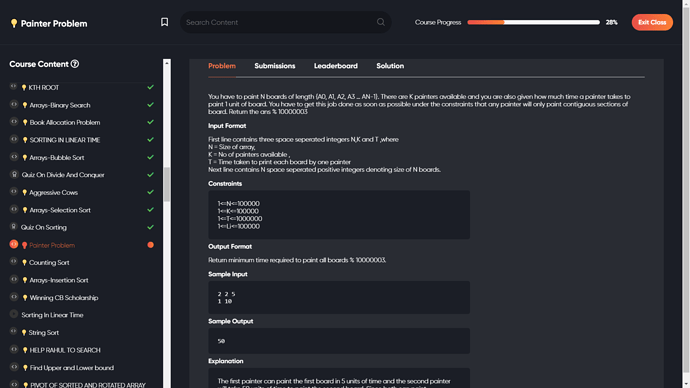The width and height of the screenshot is (690, 388).
Task: Click green checkmark on Quiz On Sorting row
Action: (150, 227)
